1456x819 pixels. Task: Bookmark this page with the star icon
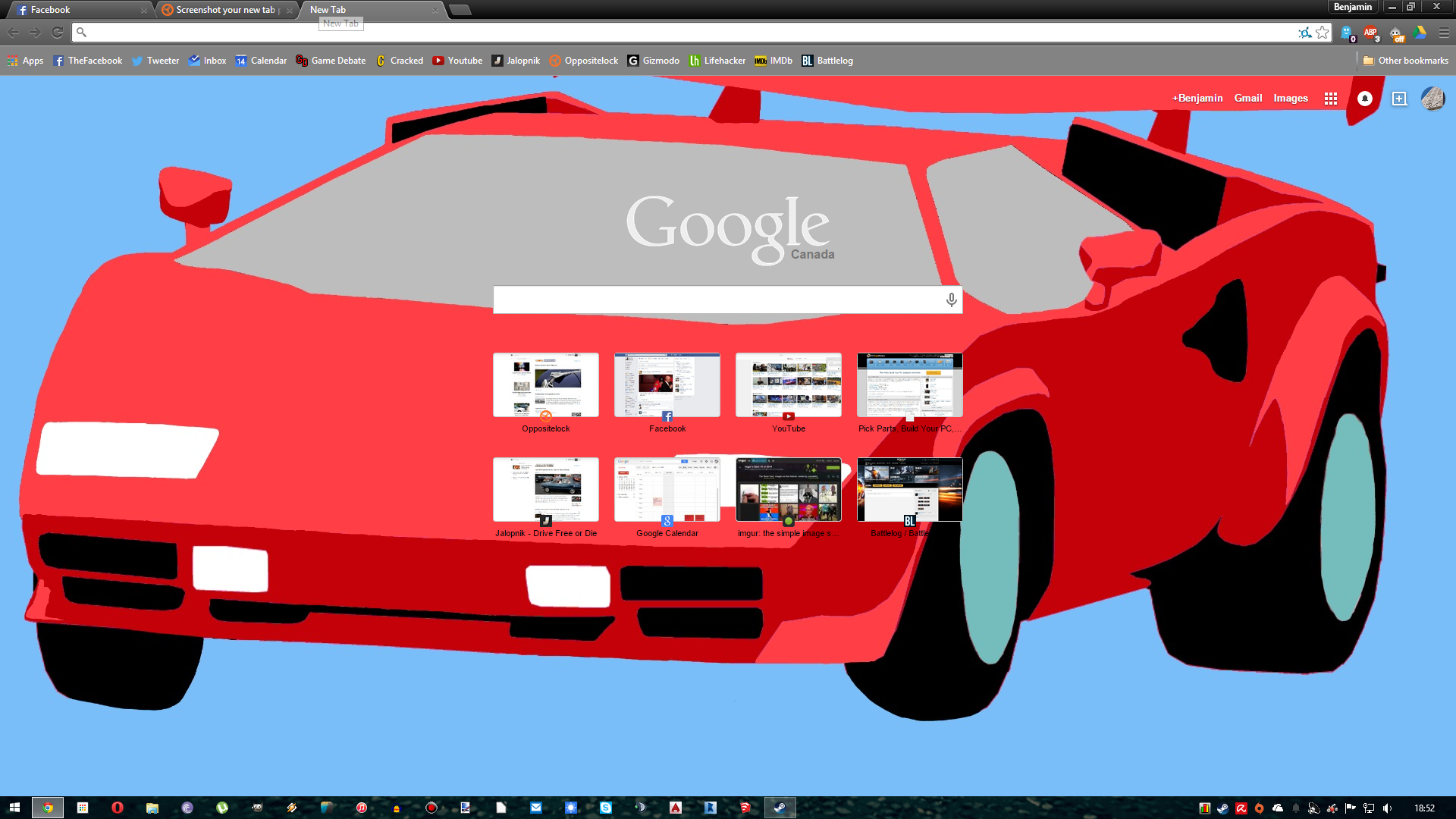[1323, 33]
